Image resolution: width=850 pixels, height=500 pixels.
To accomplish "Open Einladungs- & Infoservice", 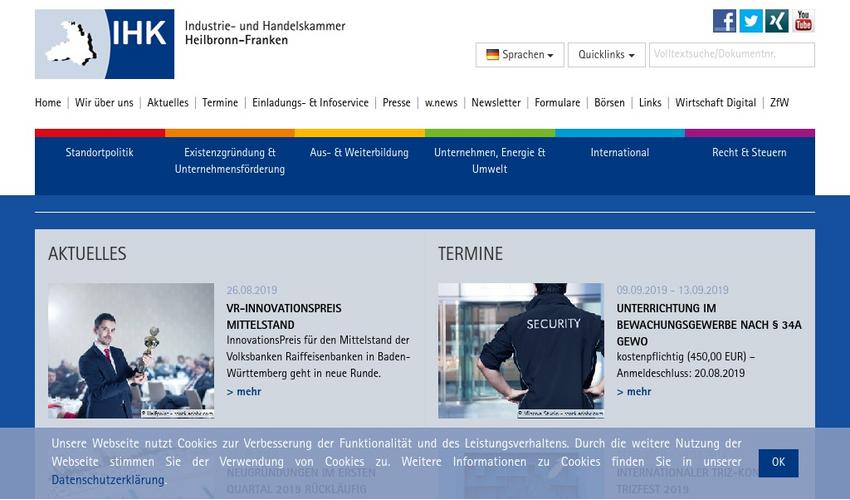I will pyautogui.click(x=310, y=102).
